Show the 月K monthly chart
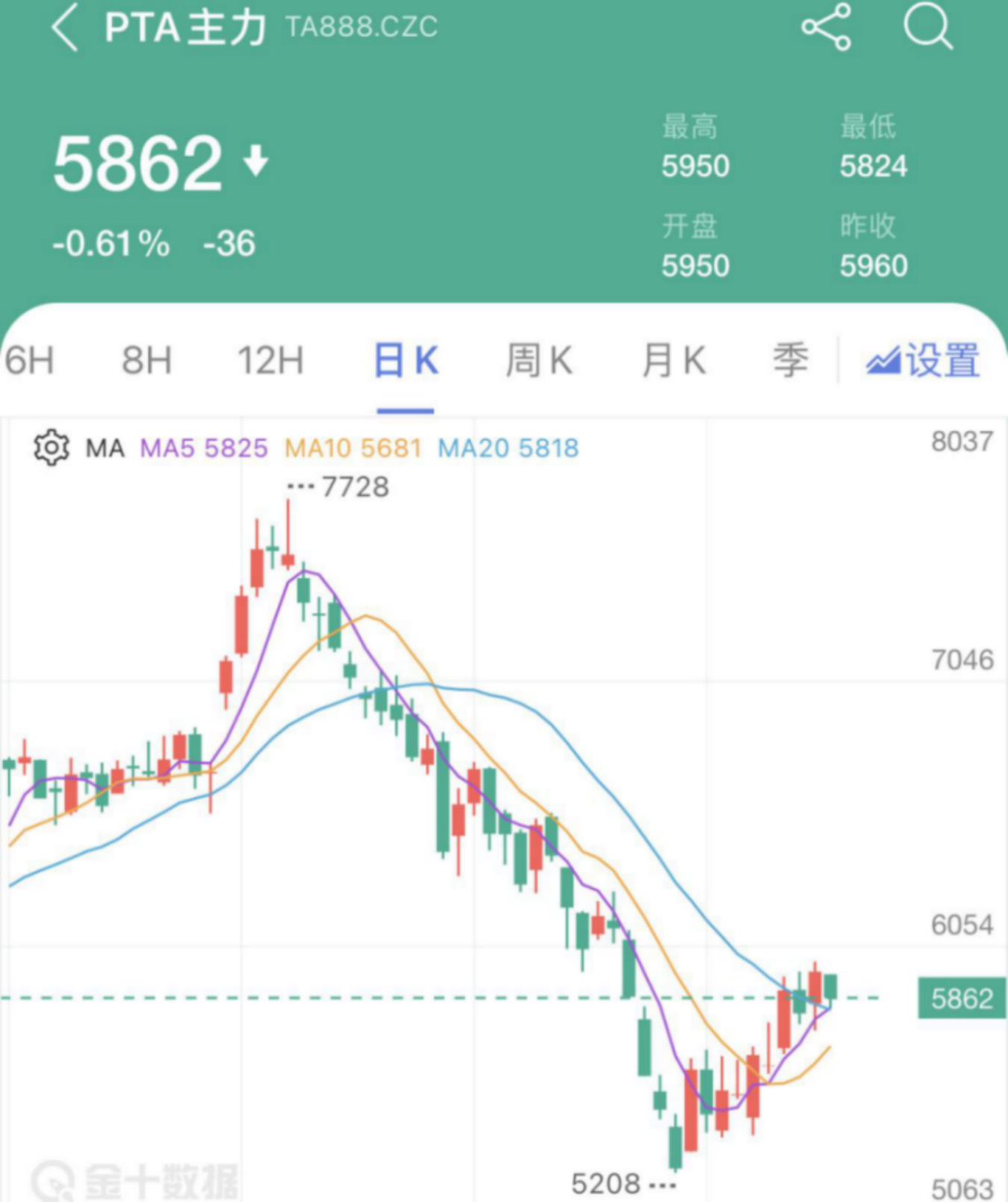This screenshot has width=1008, height=1202. click(x=673, y=361)
